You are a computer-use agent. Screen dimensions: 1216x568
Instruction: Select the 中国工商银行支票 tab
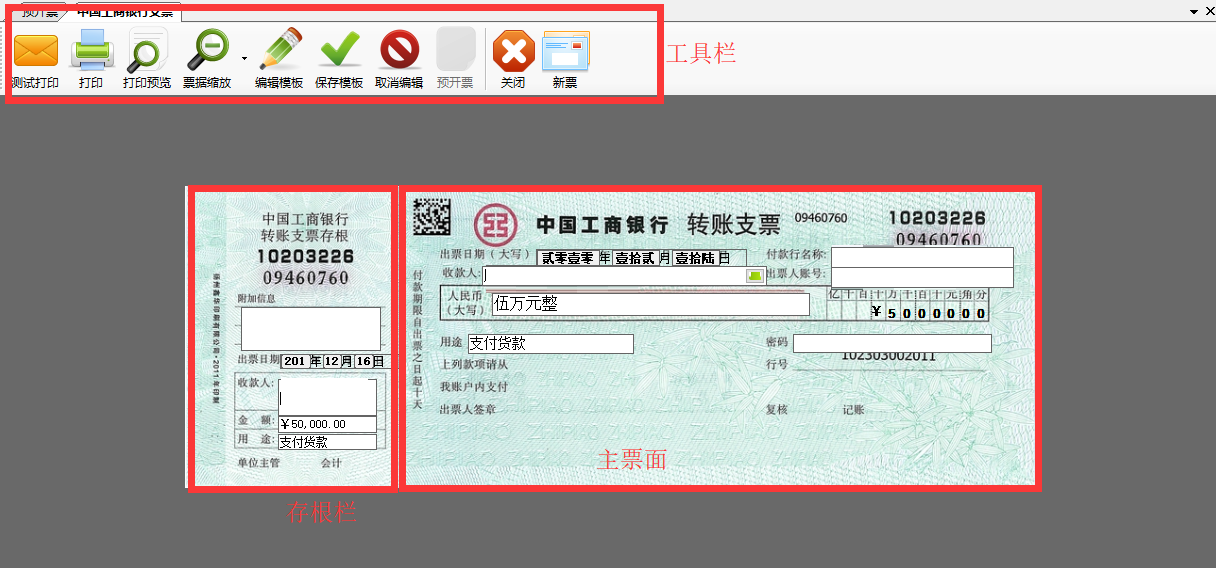pyautogui.click(x=125, y=12)
